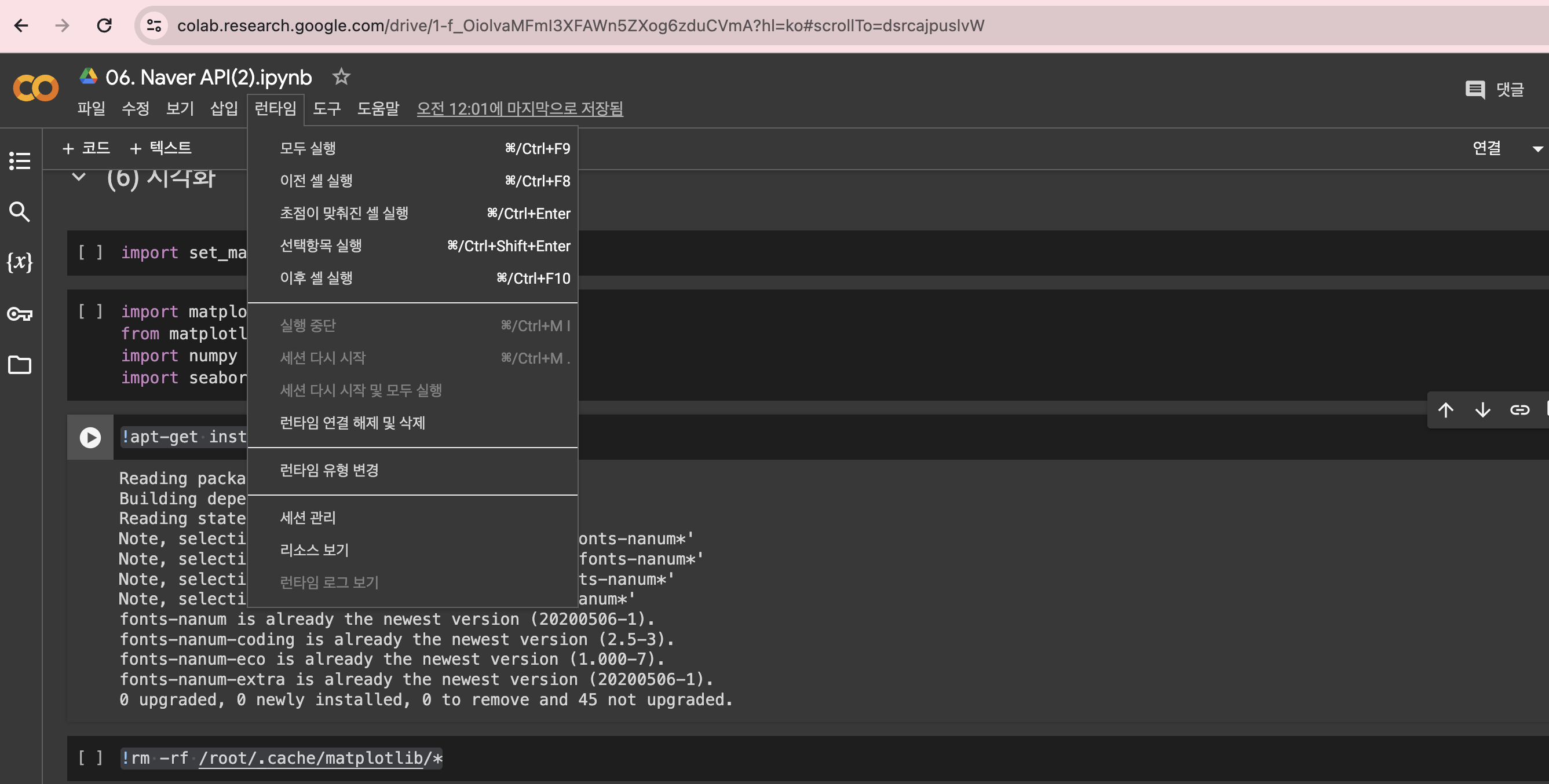Screen dimensions: 1549x784
Task: Choose 런타임 유형 변경 menu entry
Action: [x=329, y=470]
